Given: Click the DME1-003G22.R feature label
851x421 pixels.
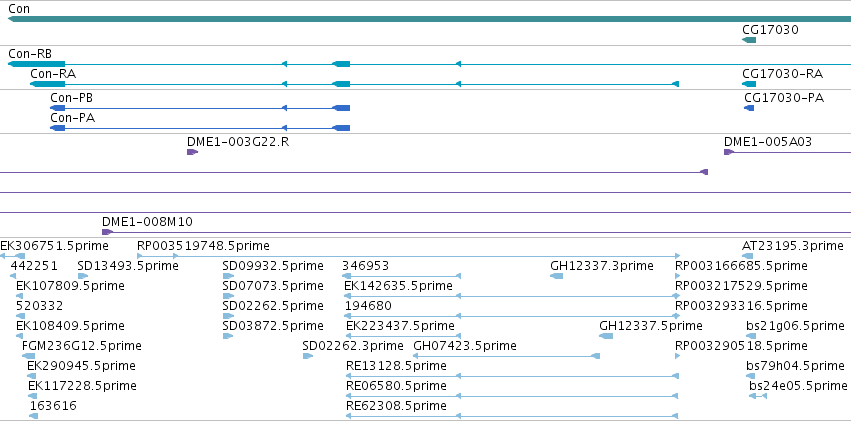Looking at the screenshot, I should pyautogui.click(x=238, y=142).
